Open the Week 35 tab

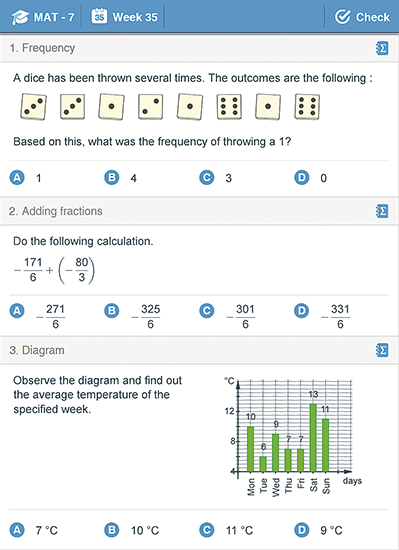(124, 16)
